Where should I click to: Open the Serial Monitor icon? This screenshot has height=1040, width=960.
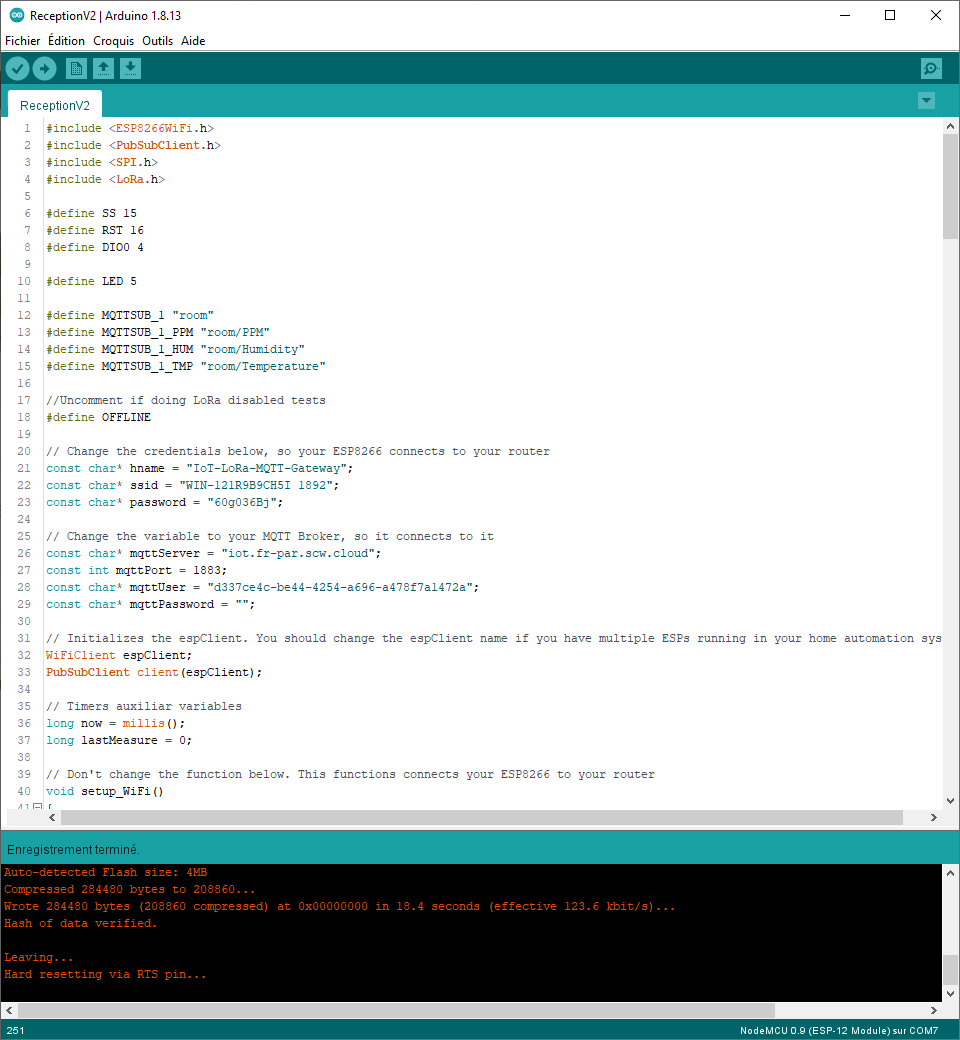click(x=931, y=68)
